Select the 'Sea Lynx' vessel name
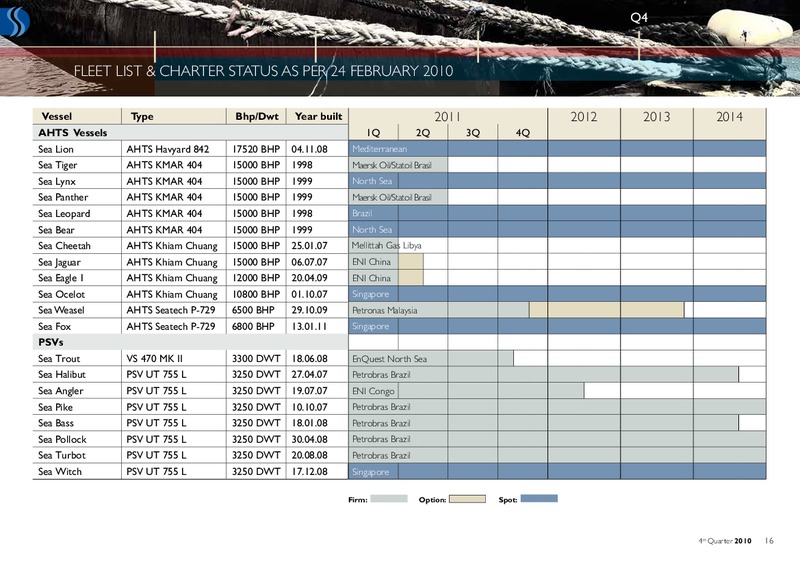The width and height of the screenshot is (800, 566). (x=57, y=181)
